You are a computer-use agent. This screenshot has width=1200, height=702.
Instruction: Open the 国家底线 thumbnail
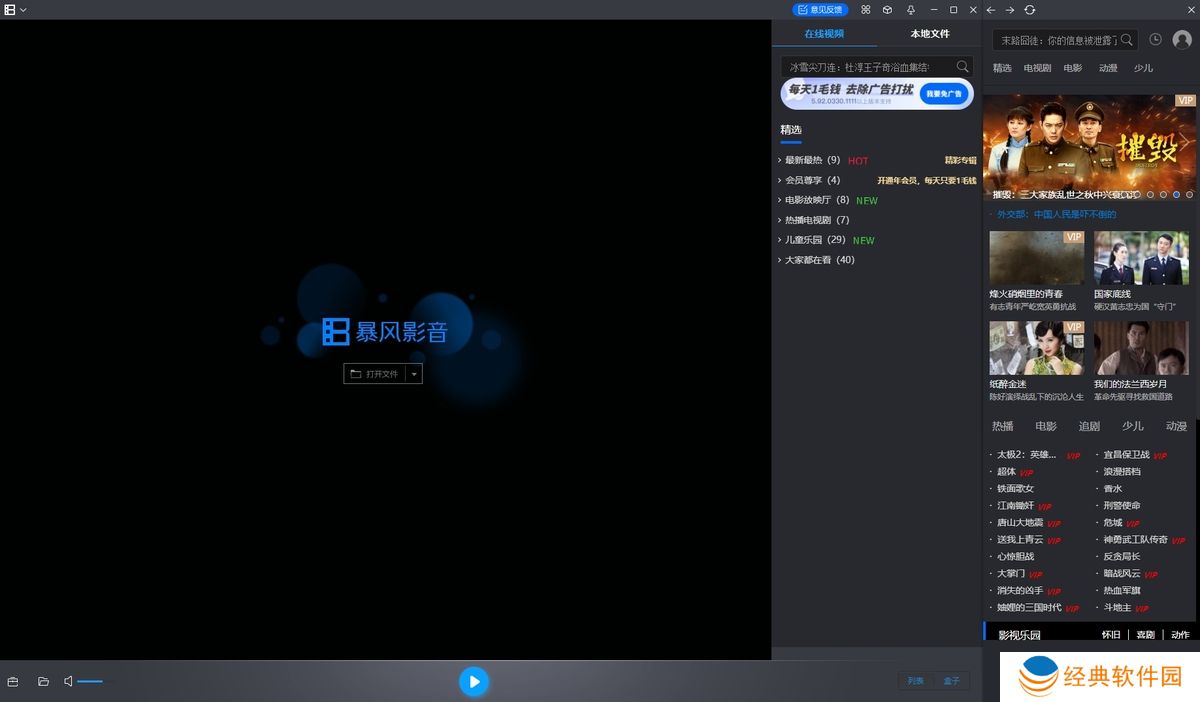[x=1141, y=258]
